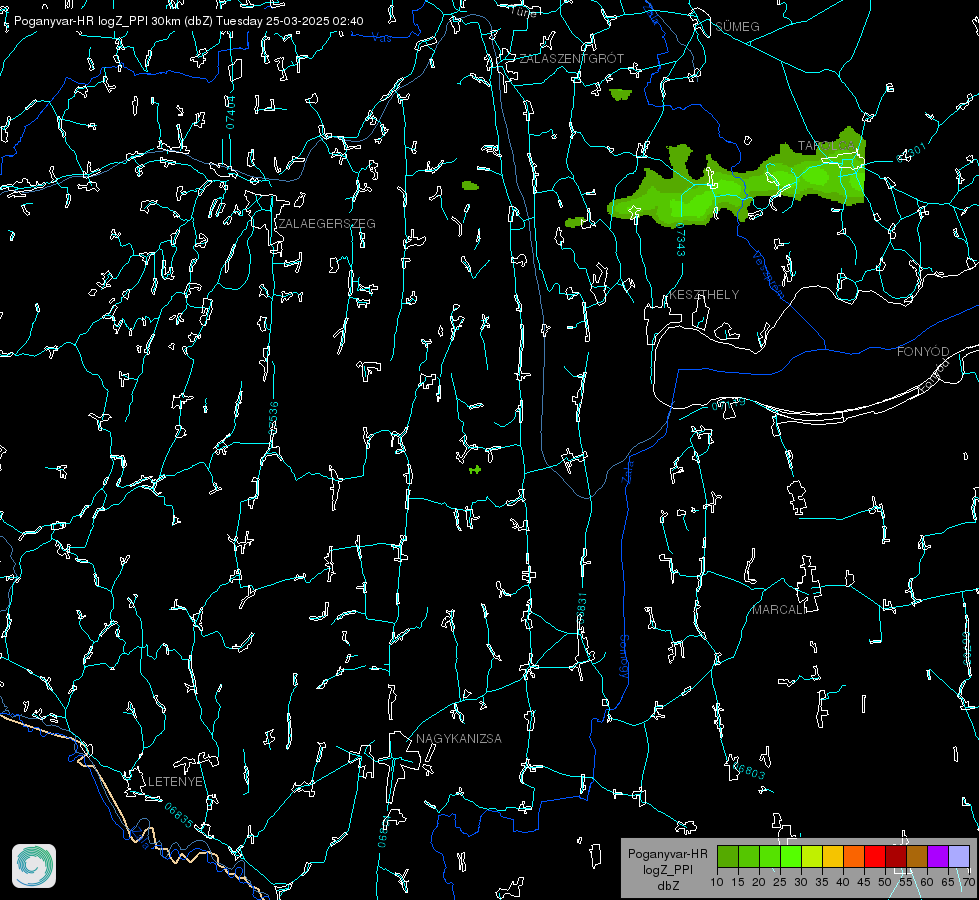This screenshot has height=900, width=979.
Task: Select the KESZTHELY town label
Action: click(x=704, y=294)
